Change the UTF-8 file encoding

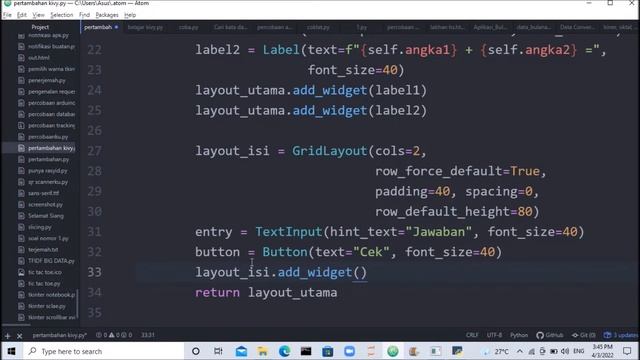[x=494, y=335]
